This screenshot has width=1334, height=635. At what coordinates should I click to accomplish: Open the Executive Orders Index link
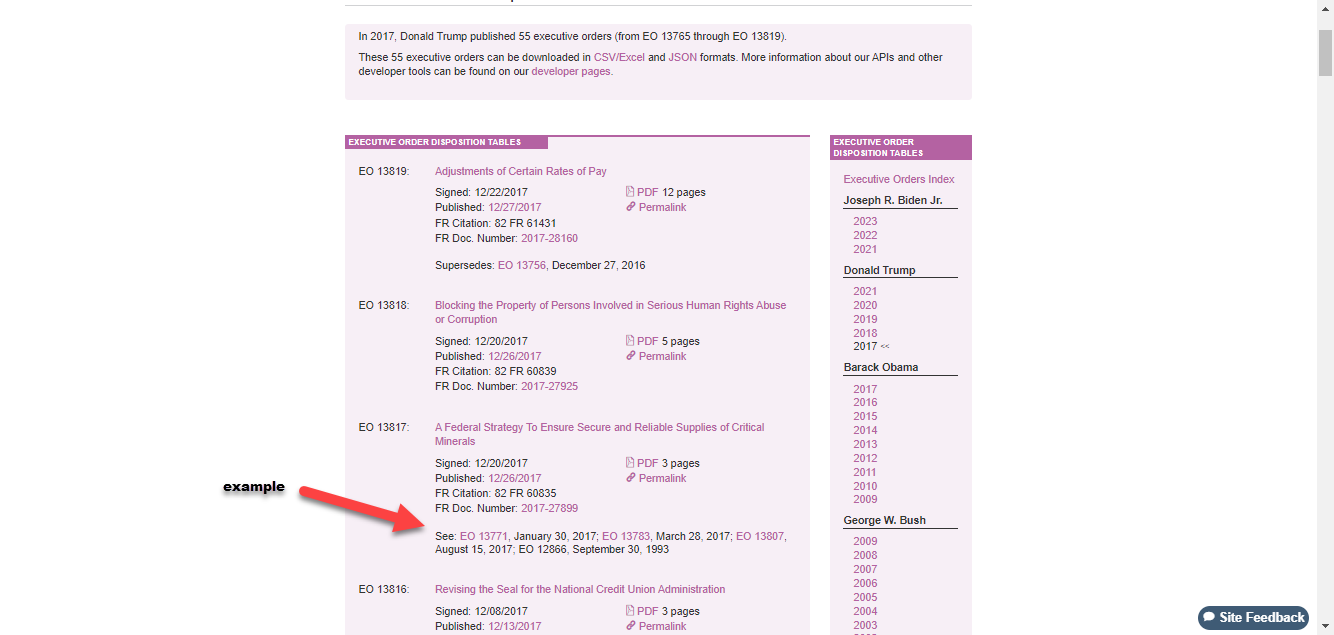pos(899,179)
